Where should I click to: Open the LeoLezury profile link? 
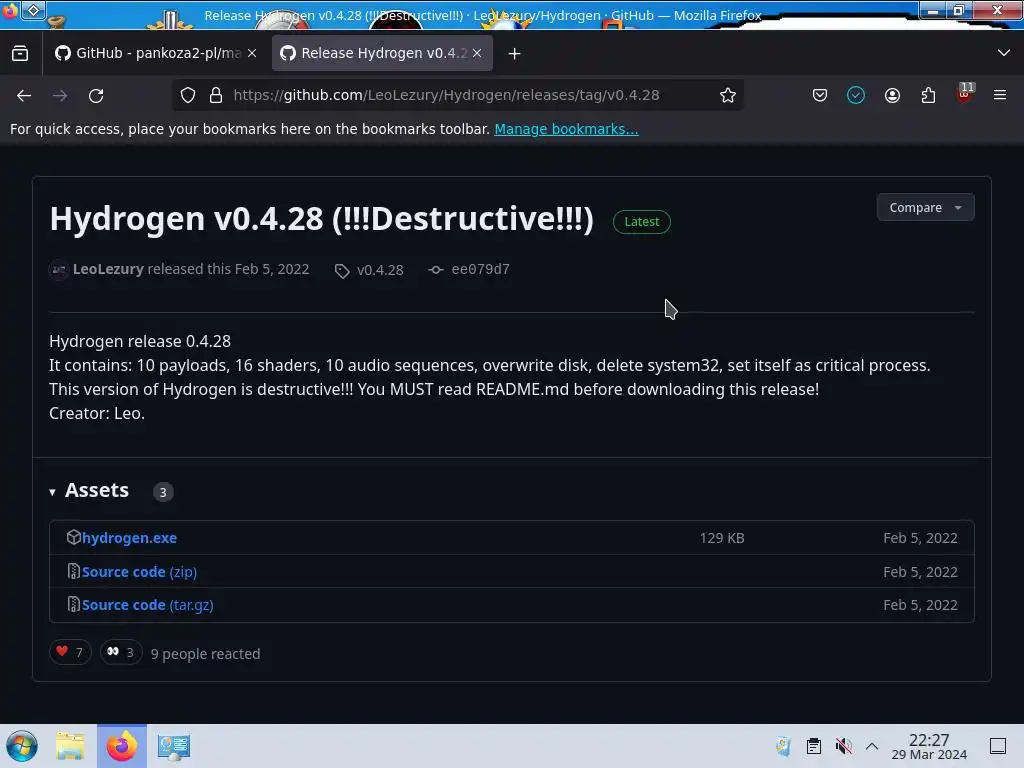(x=108, y=269)
